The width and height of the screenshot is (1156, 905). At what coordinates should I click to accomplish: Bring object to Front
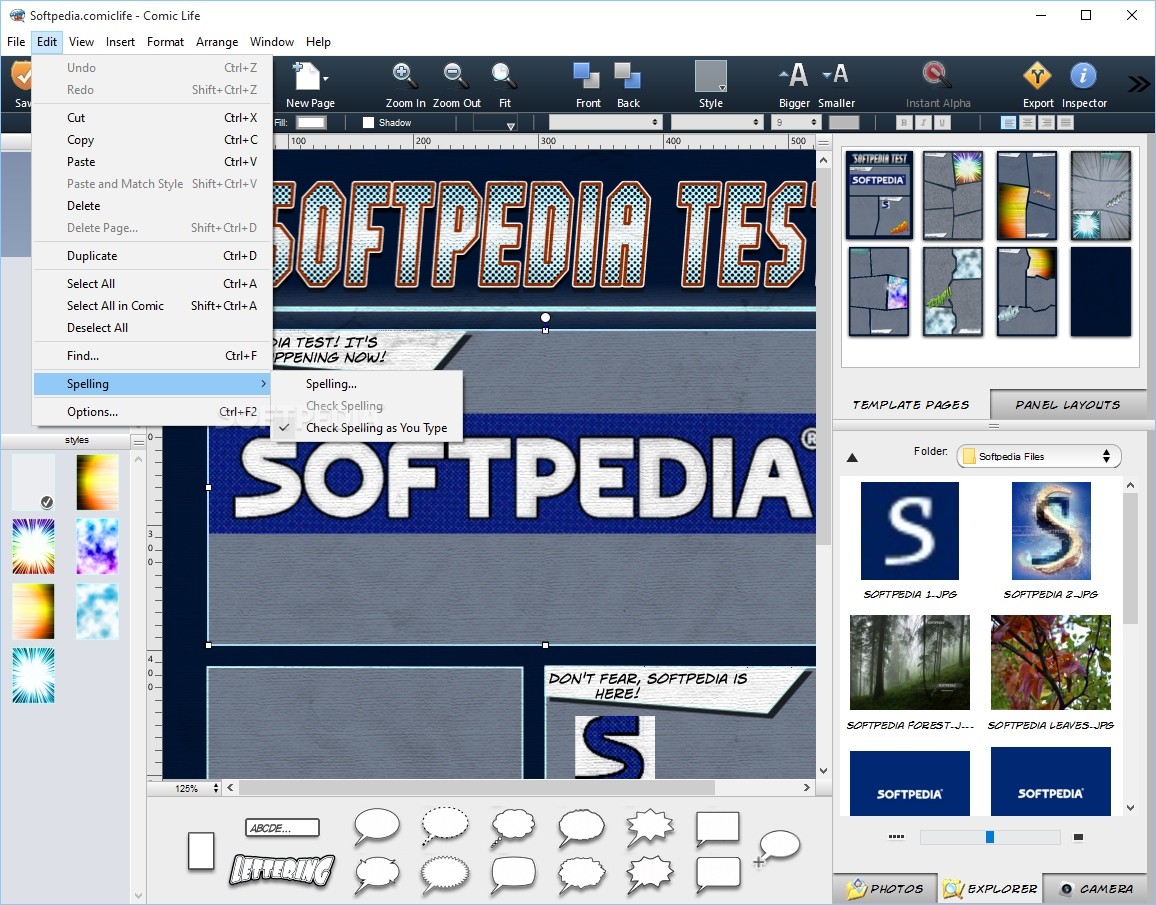point(587,75)
